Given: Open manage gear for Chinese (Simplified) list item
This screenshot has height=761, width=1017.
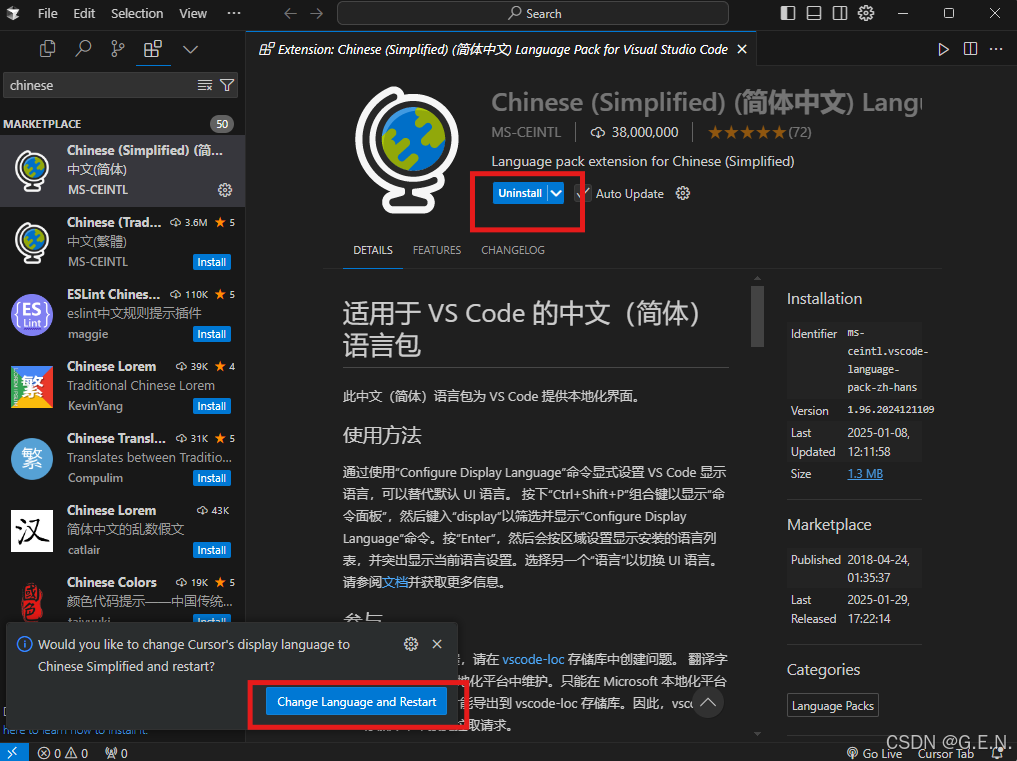Looking at the screenshot, I should click(225, 190).
